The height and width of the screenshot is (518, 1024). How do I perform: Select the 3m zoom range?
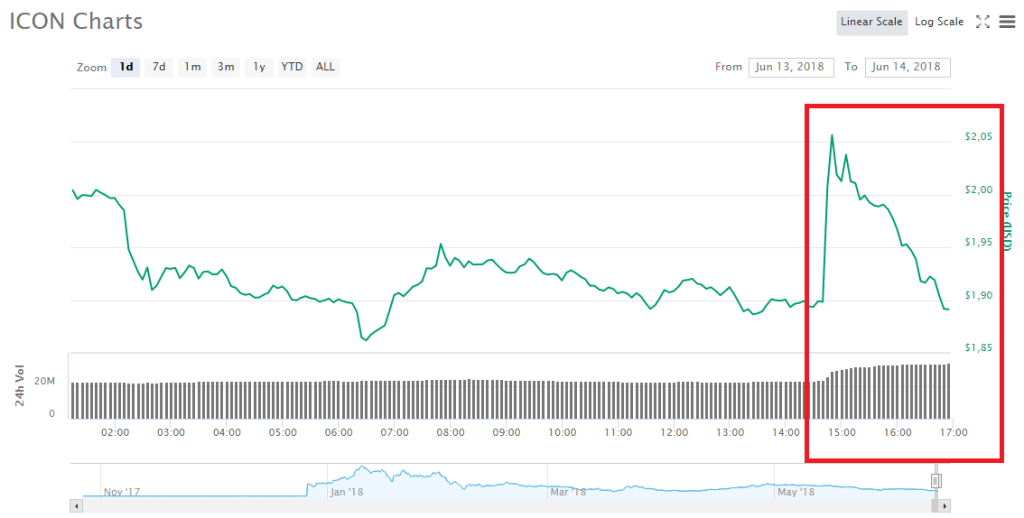(225, 67)
